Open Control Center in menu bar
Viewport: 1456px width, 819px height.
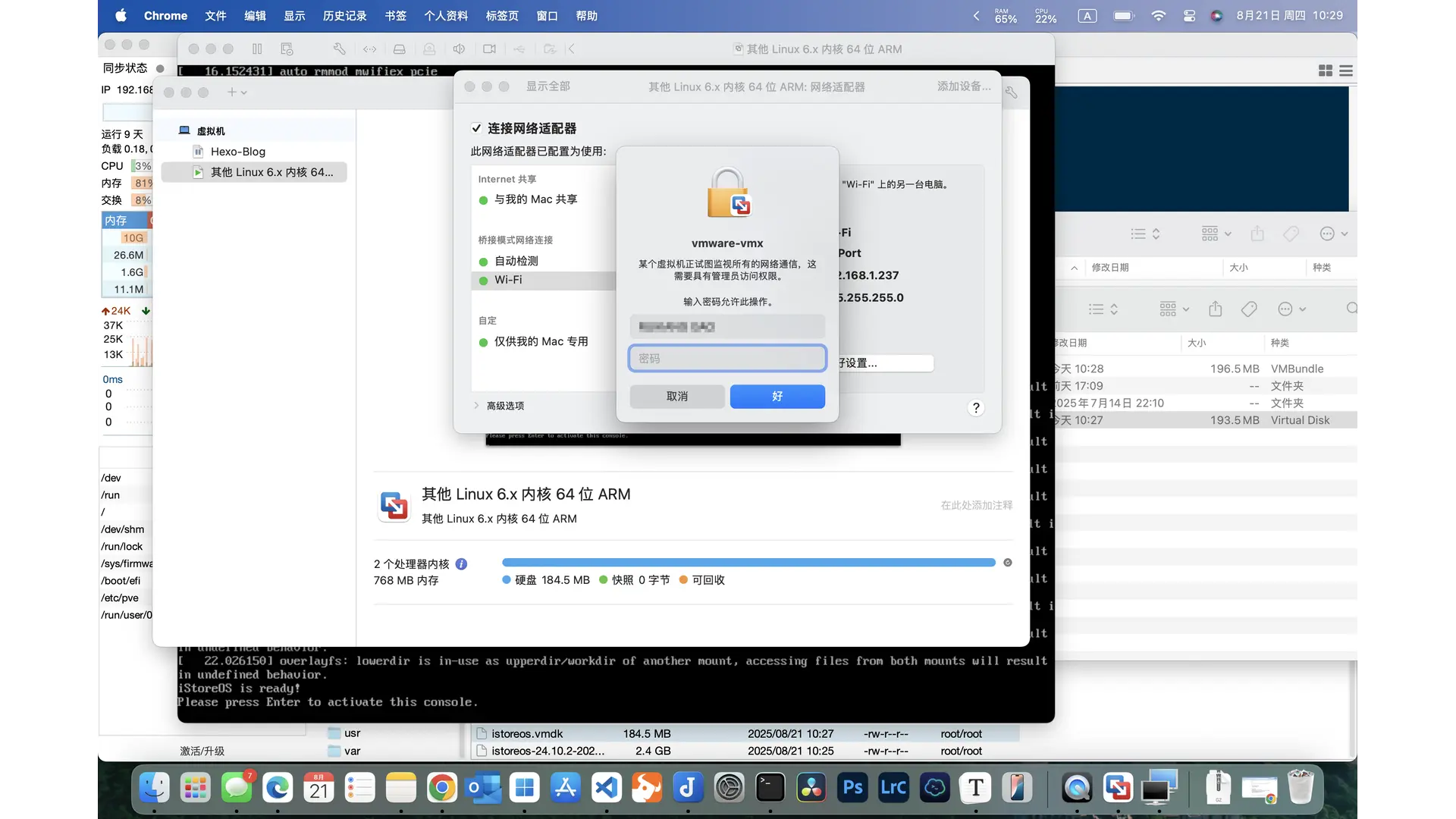pos(1189,16)
